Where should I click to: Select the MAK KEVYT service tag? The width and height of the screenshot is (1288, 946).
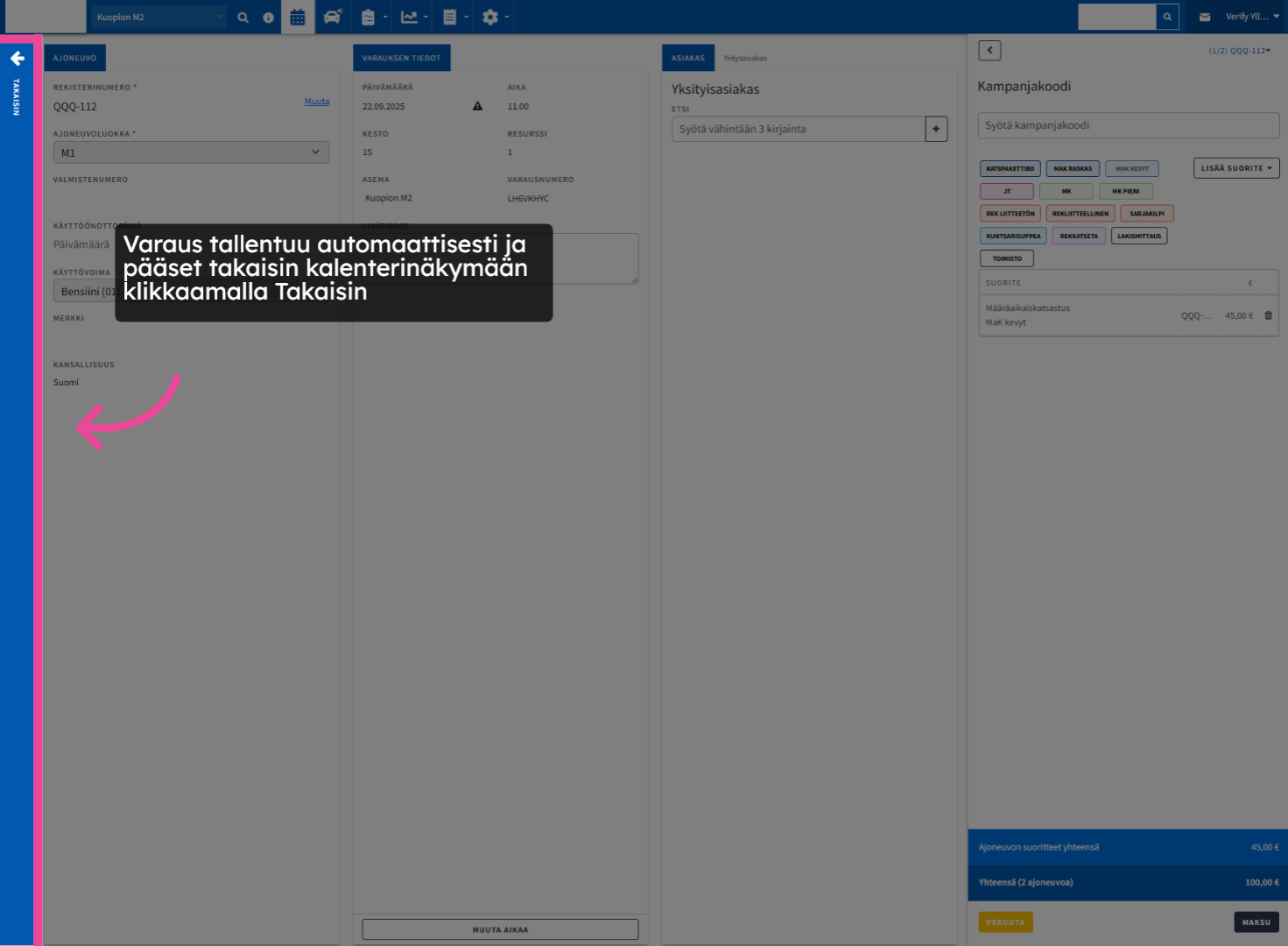[x=1132, y=168]
